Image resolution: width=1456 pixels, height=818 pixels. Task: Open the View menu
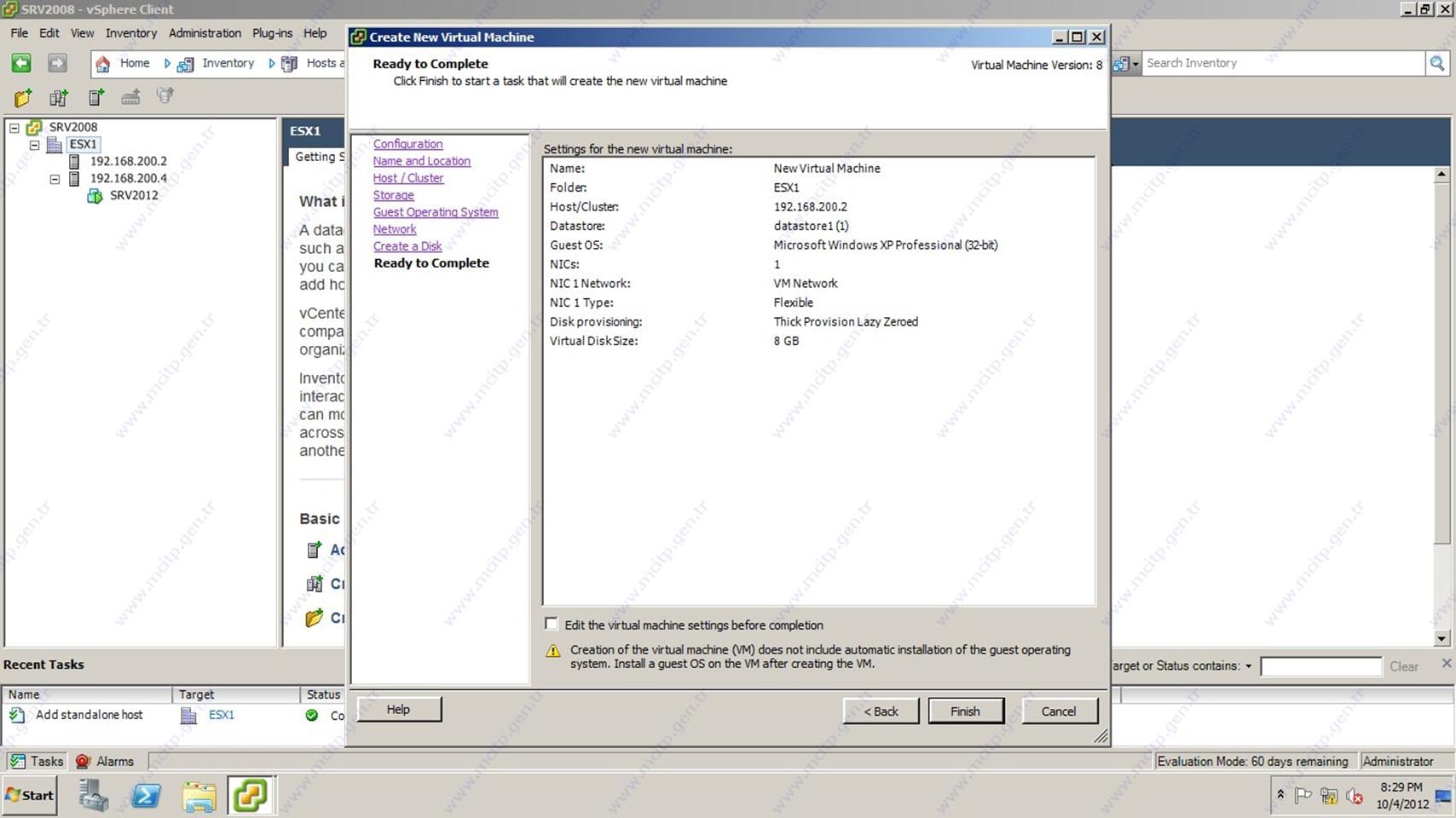click(82, 33)
